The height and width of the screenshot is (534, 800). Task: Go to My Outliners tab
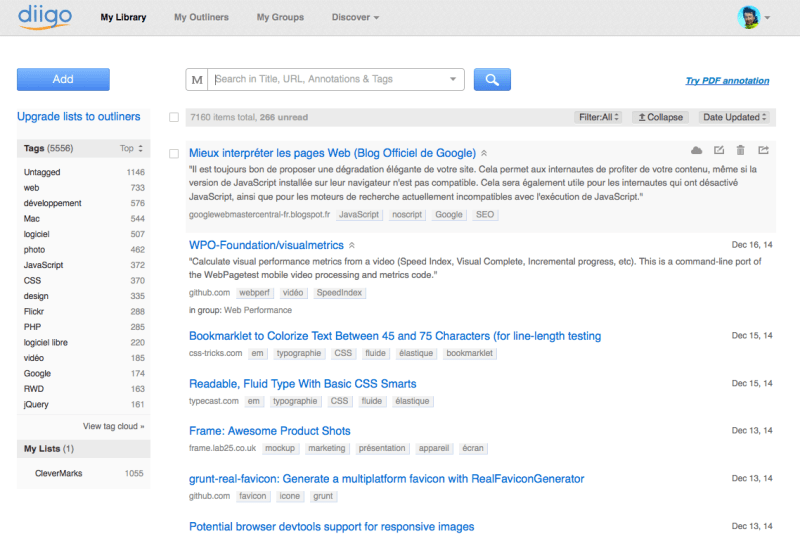(201, 17)
